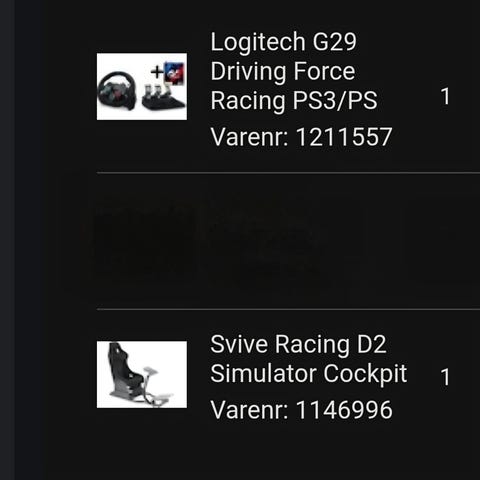
Task: Click the plus sign in Logitech thumbnail
Action: [157, 73]
